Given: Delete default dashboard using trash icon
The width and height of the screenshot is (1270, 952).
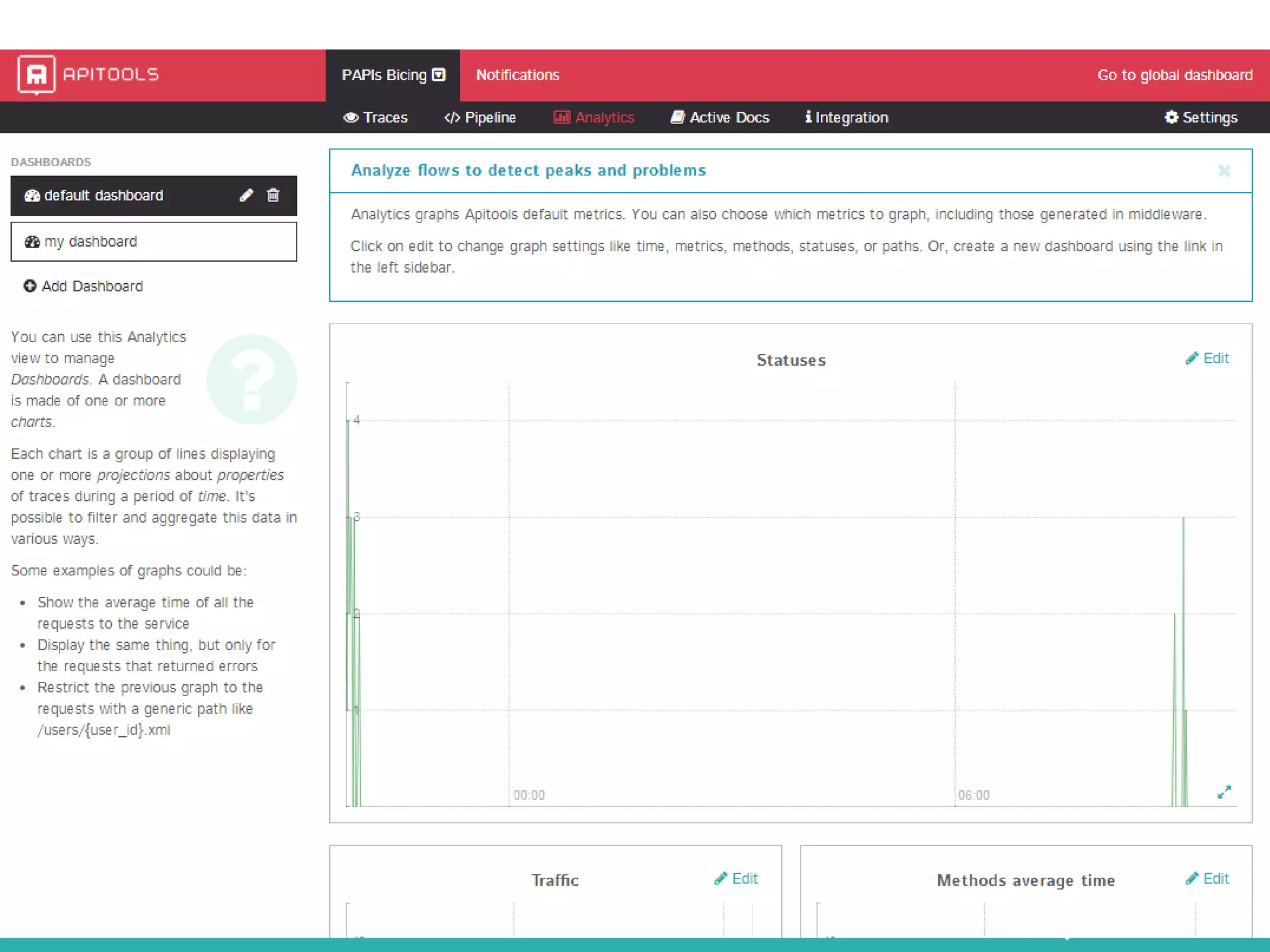Looking at the screenshot, I should (273, 196).
